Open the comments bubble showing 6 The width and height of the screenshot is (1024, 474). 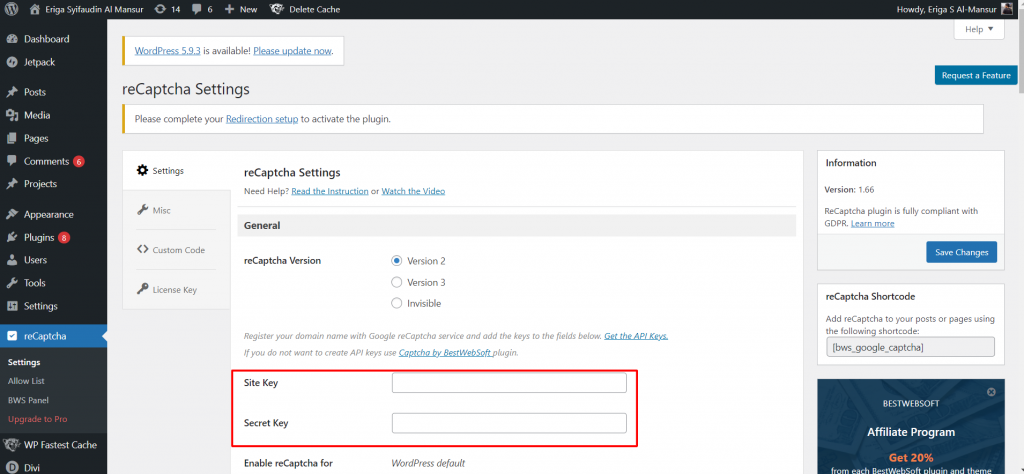click(x=196, y=9)
